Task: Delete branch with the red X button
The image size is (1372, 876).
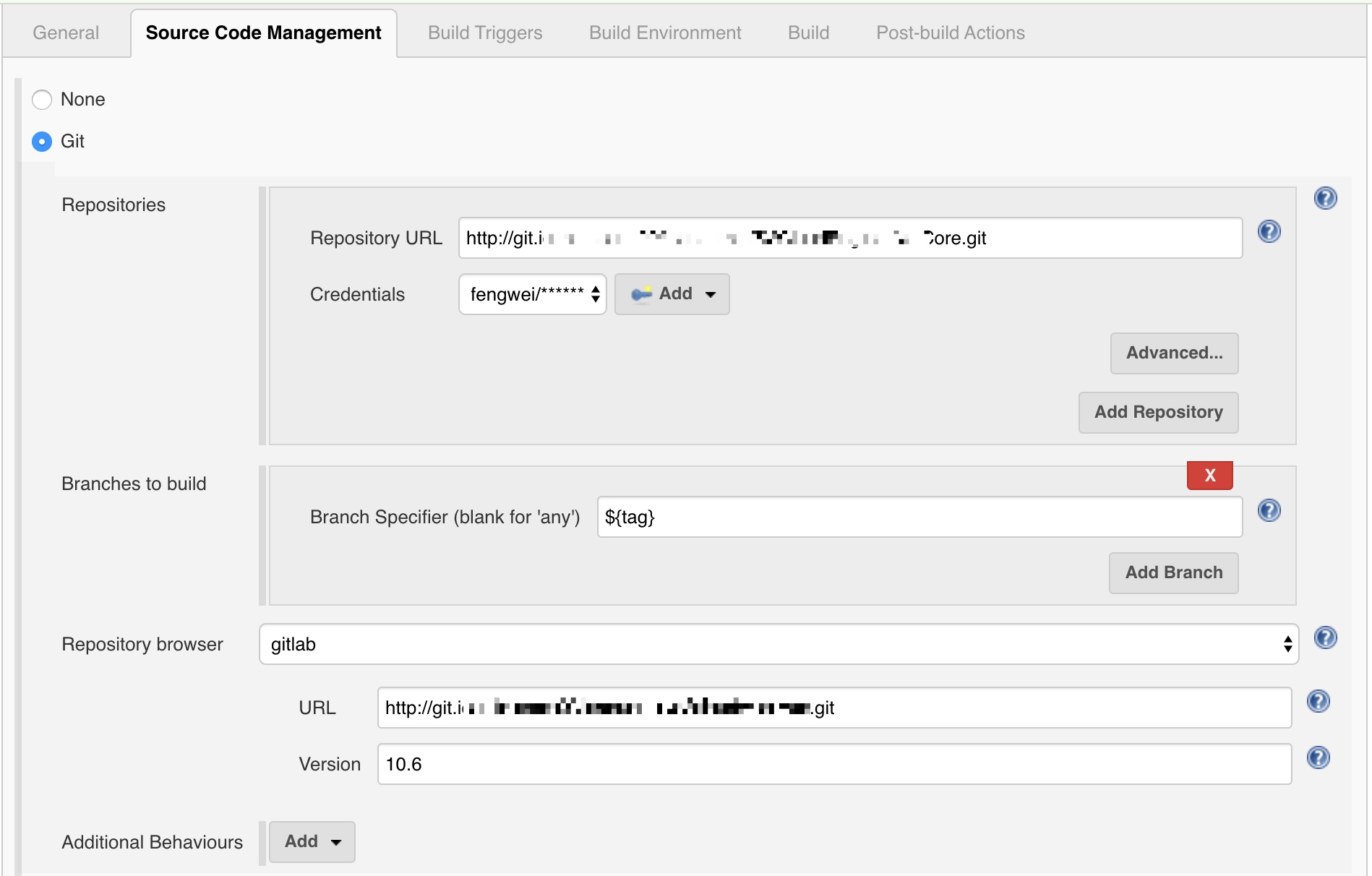Action: pos(1209,476)
